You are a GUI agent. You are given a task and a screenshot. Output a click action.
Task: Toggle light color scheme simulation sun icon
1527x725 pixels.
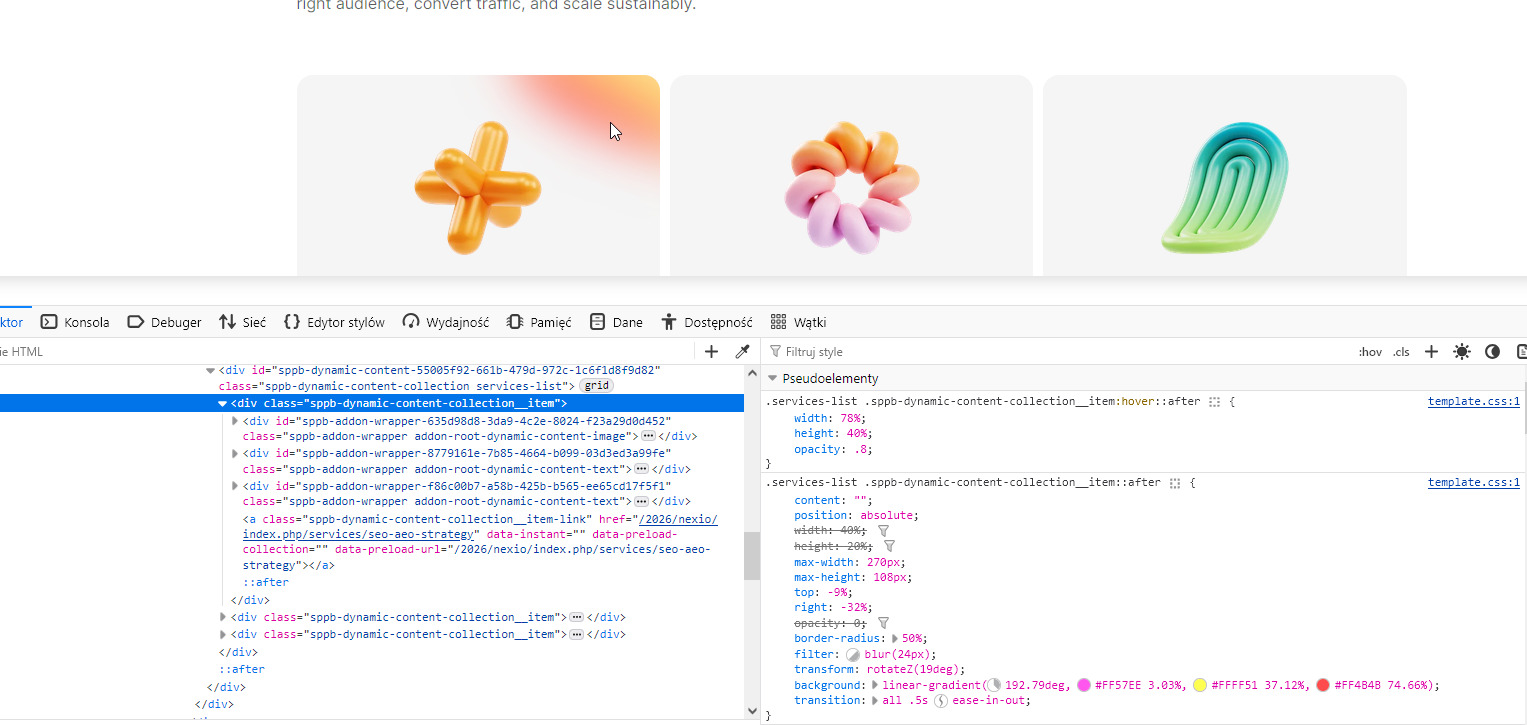click(1462, 352)
